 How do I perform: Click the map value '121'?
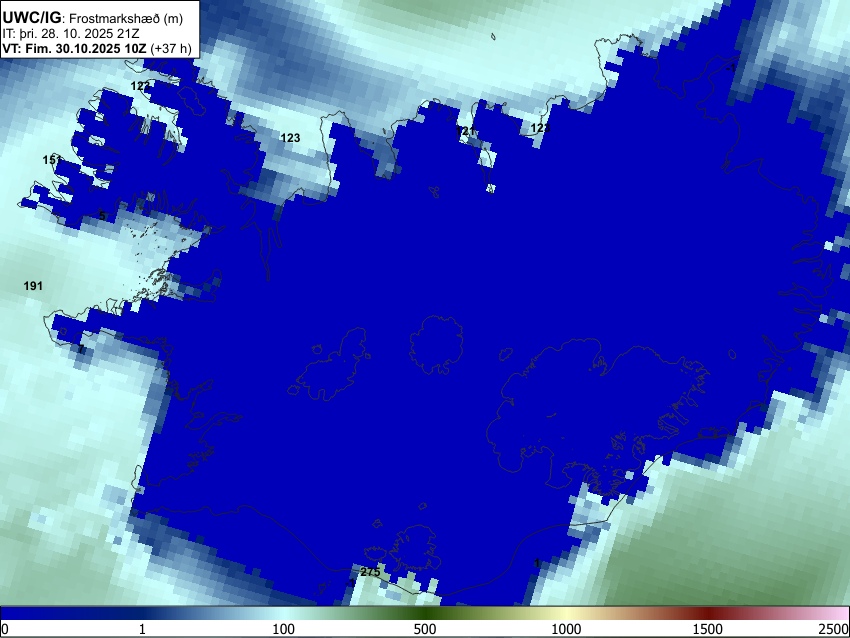466,131
